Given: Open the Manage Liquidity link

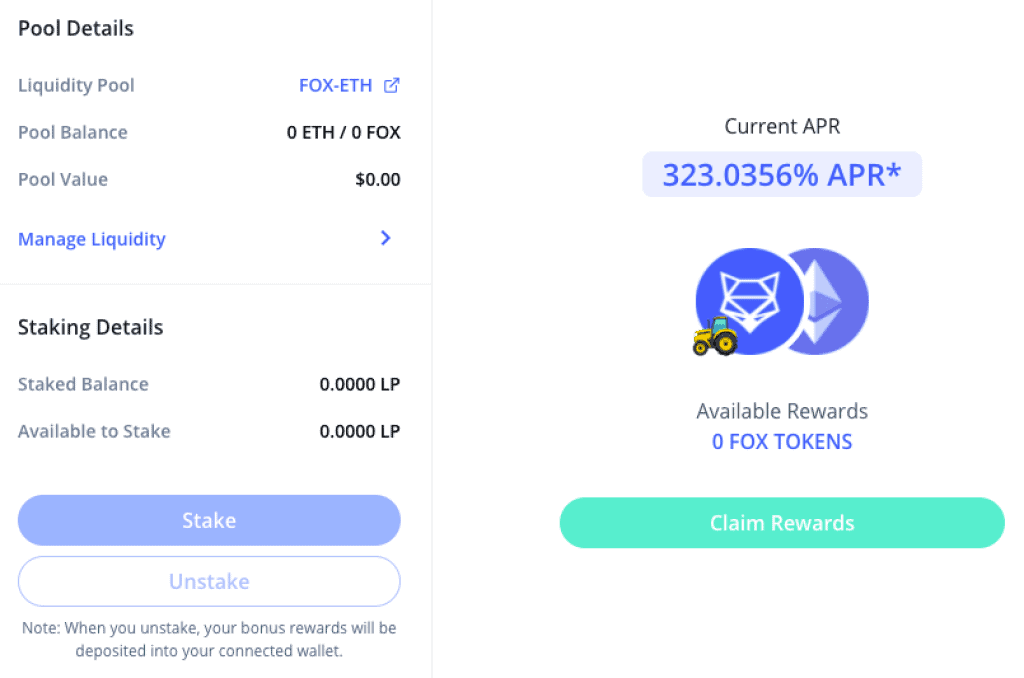Looking at the screenshot, I should pos(92,239).
